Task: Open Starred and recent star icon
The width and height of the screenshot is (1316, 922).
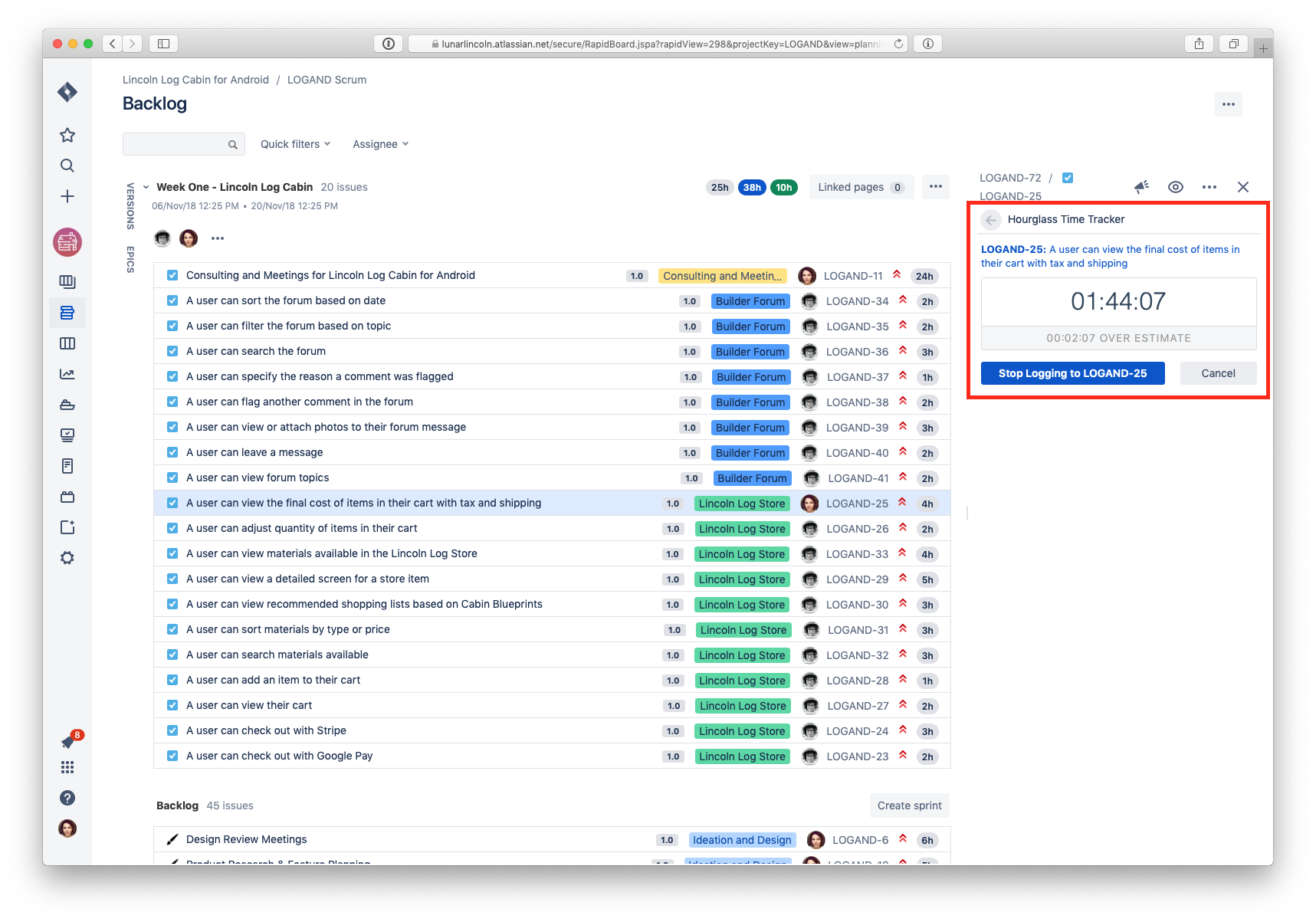Action: point(67,135)
